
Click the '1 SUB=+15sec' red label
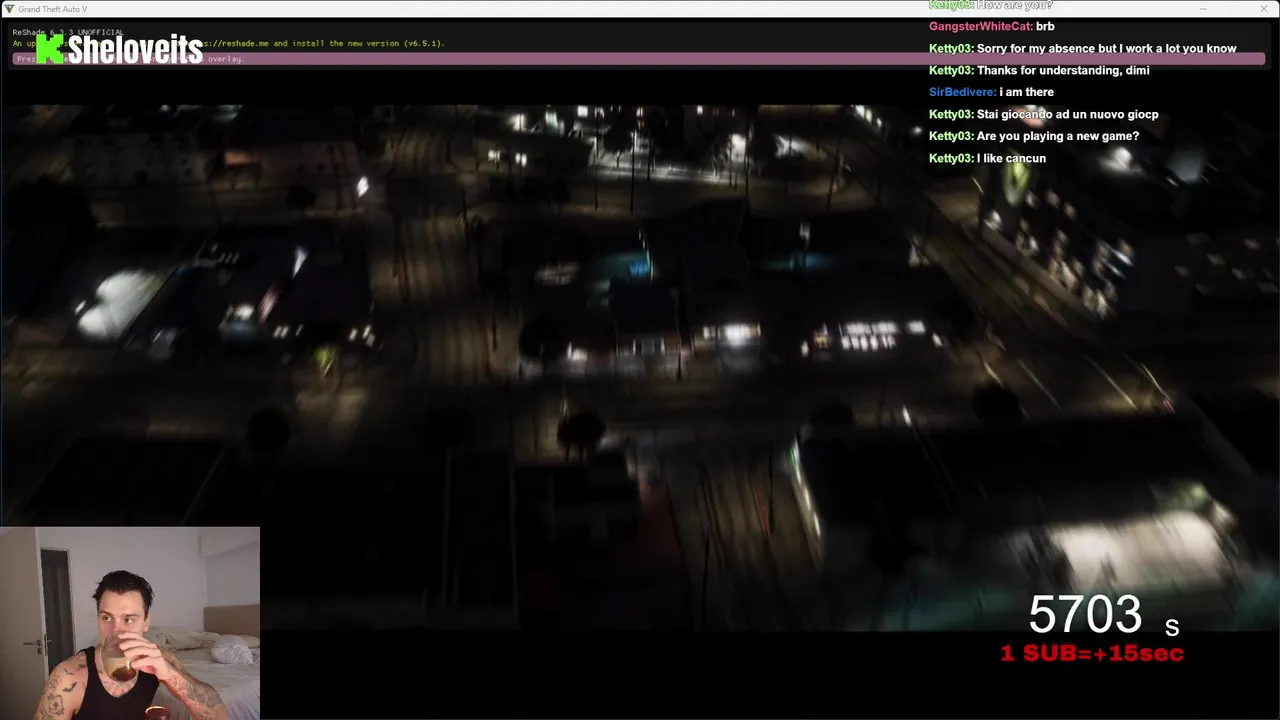(x=1092, y=653)
